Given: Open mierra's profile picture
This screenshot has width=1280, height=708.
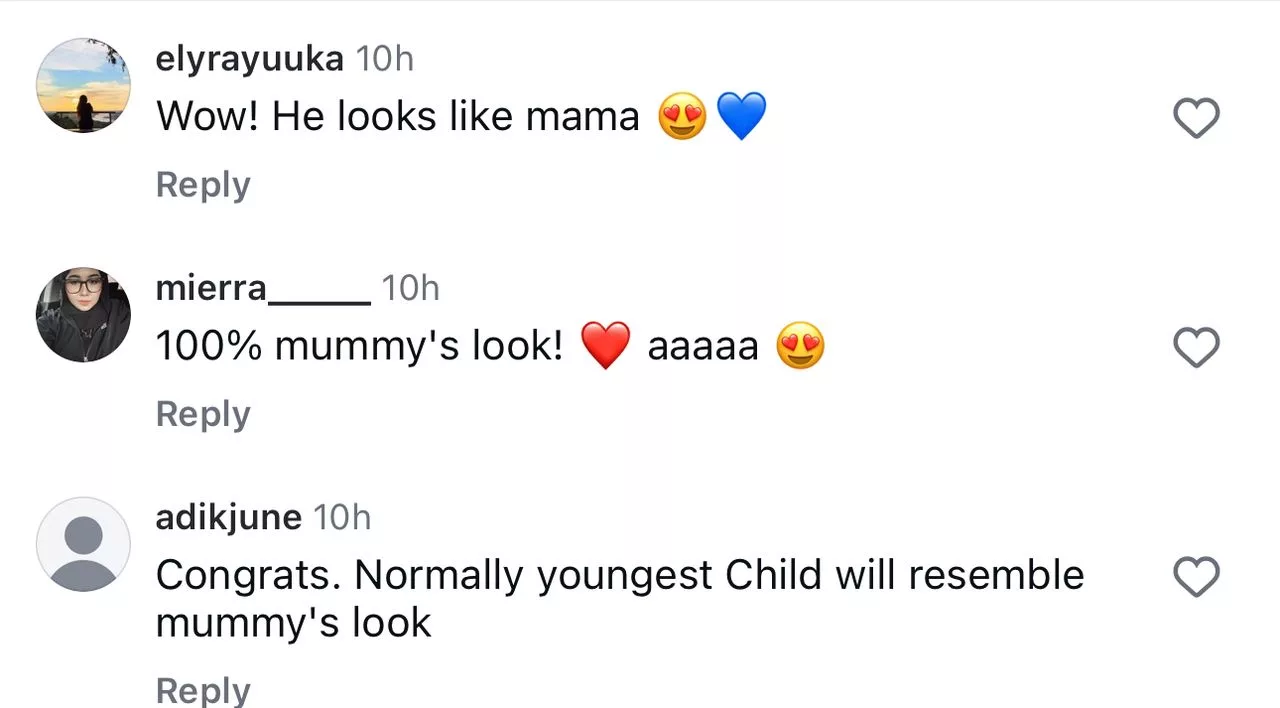Looking at the screenshot, I should click(x=83, y=315).
